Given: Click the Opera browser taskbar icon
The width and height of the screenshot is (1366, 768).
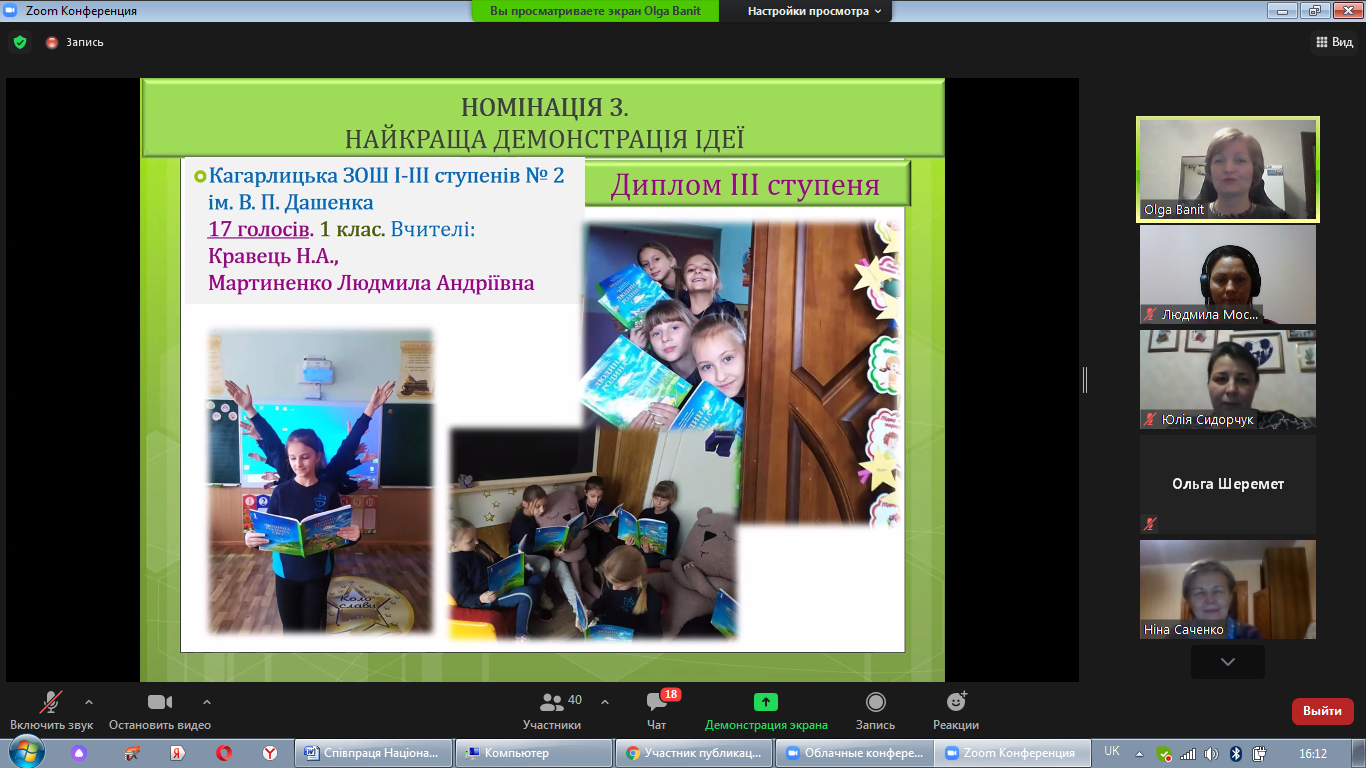Looking at the screenshot, I should click(224, 753).
